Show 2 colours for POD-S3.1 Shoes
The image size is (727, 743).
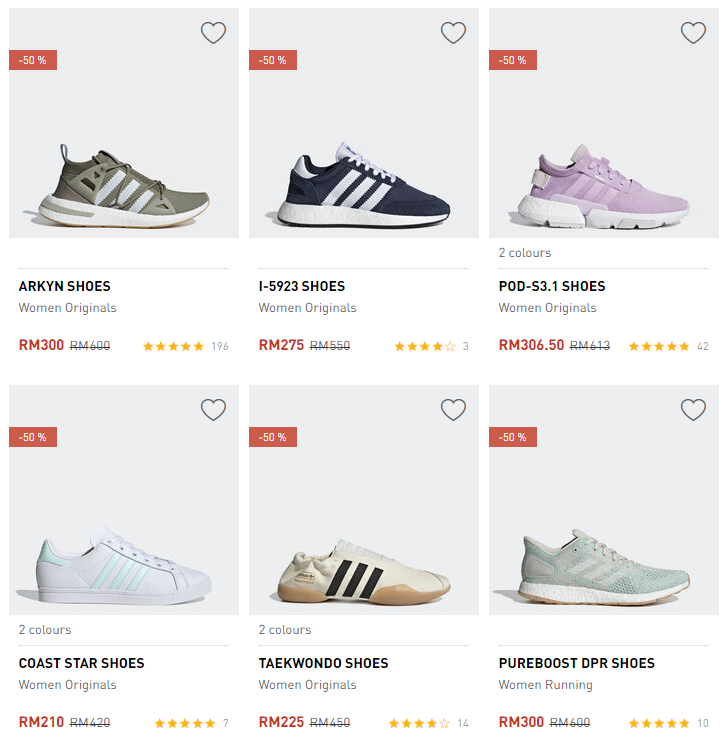[x=525, y=253]
